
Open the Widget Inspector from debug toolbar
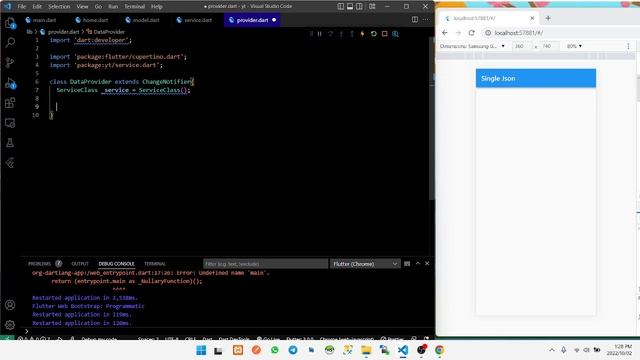(396, 34)
